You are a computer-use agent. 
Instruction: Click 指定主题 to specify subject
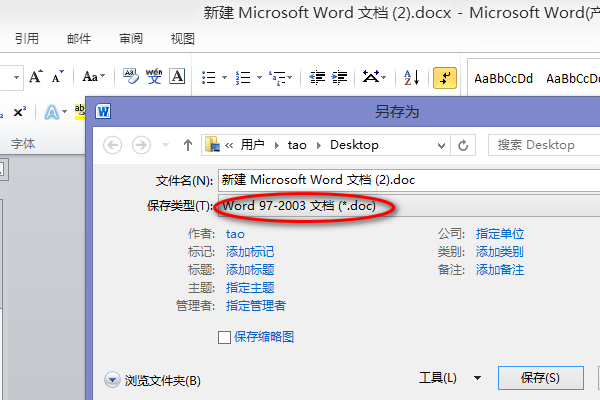(x=250, y=288)
